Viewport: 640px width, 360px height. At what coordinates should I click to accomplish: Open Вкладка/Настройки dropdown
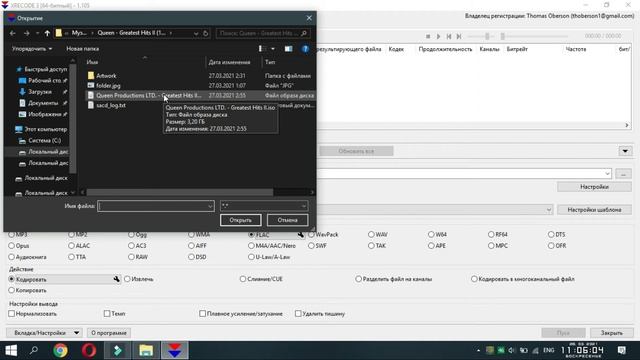(76, 333)
